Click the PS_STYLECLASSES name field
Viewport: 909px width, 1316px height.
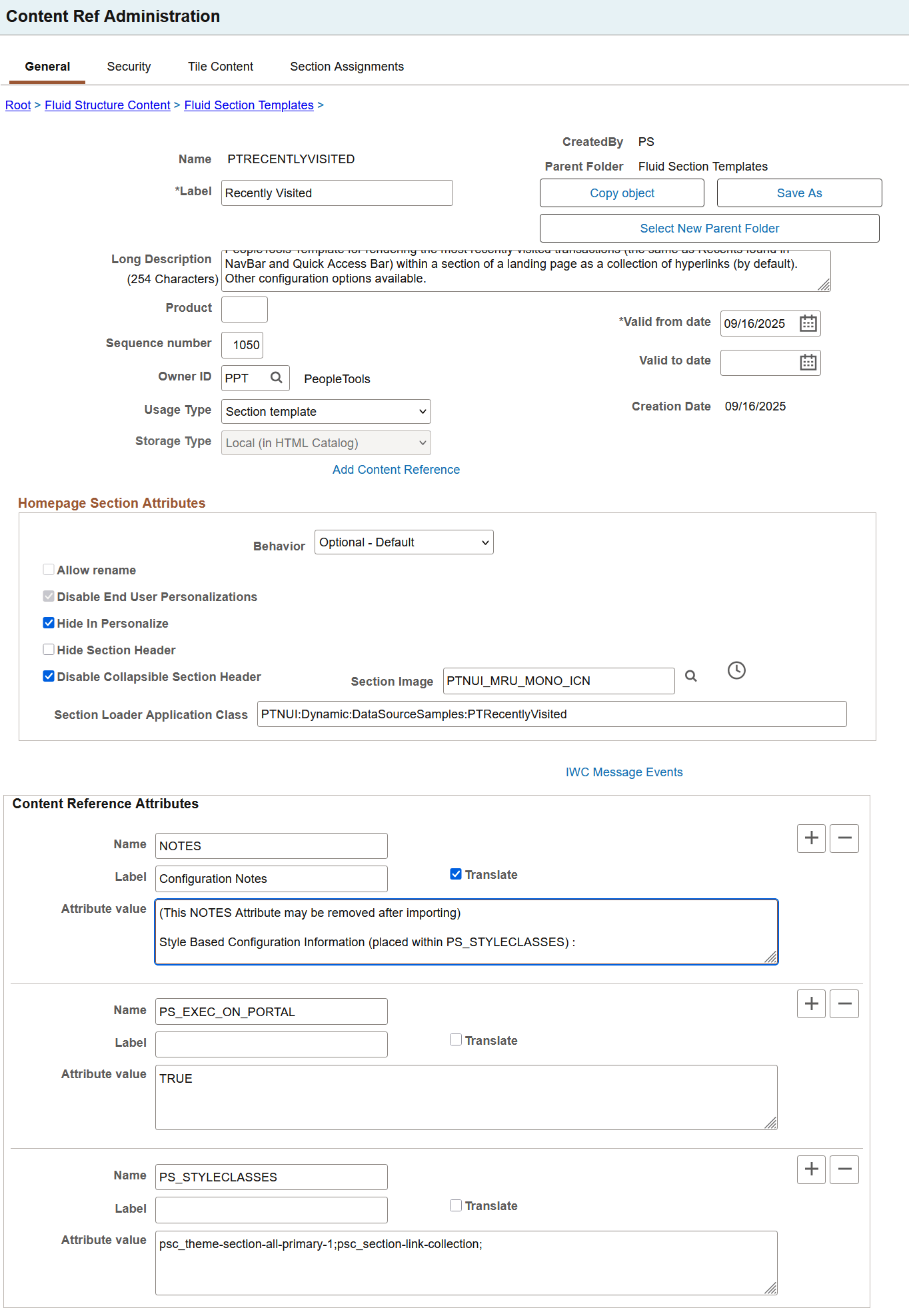coord(271,1177)
